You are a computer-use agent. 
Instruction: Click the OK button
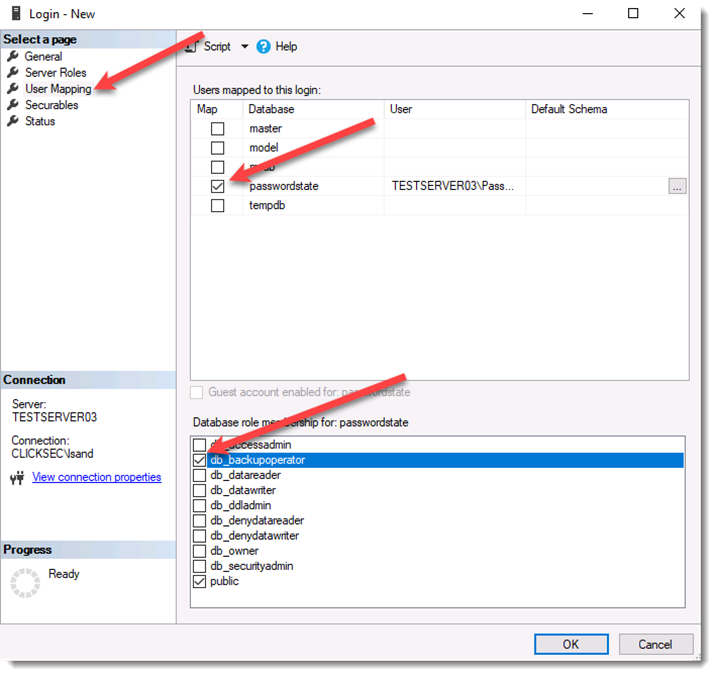[x=571, y=644]
